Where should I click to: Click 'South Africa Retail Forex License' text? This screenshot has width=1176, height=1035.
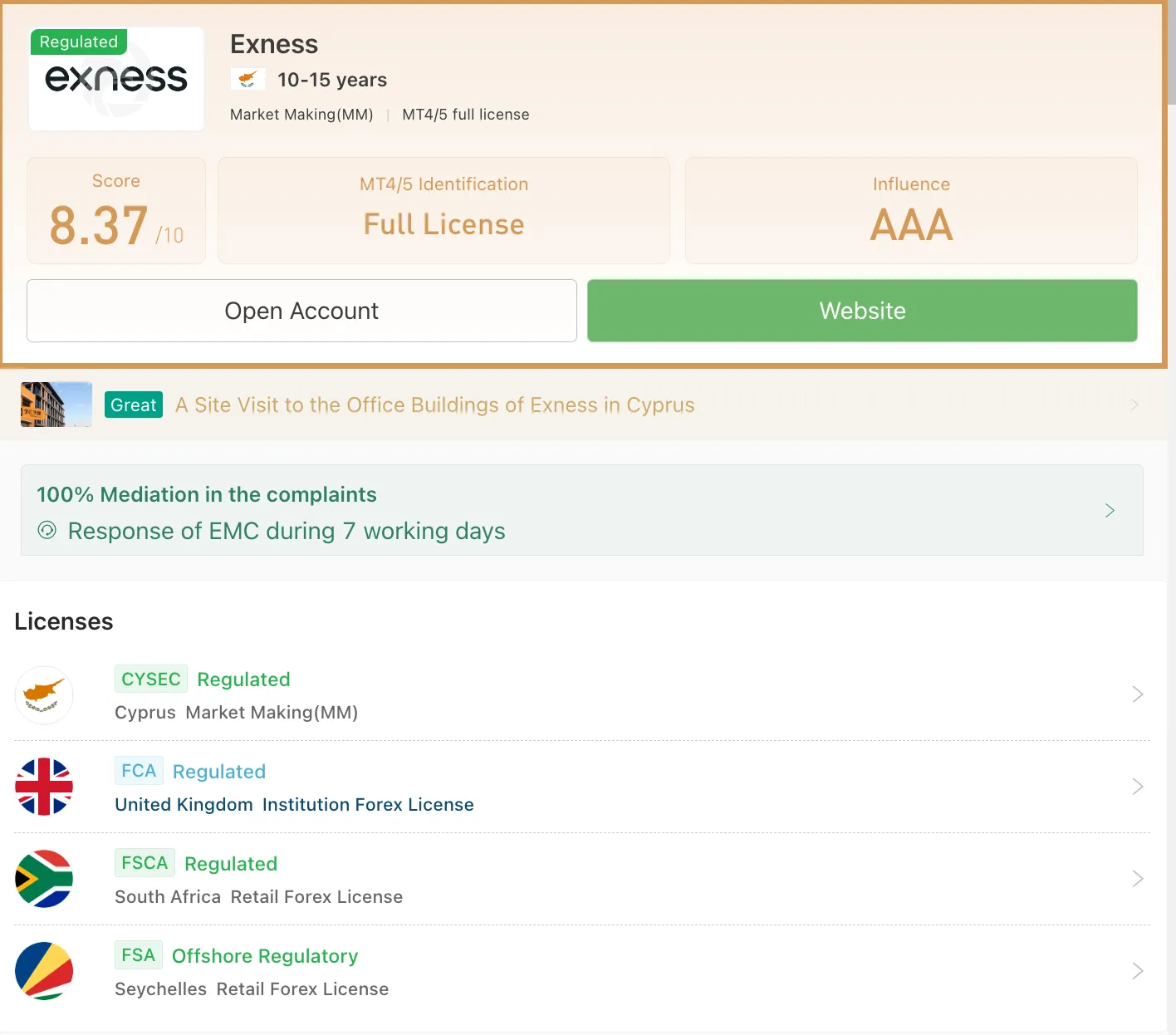pyautogui.click(x=258, y=897)
